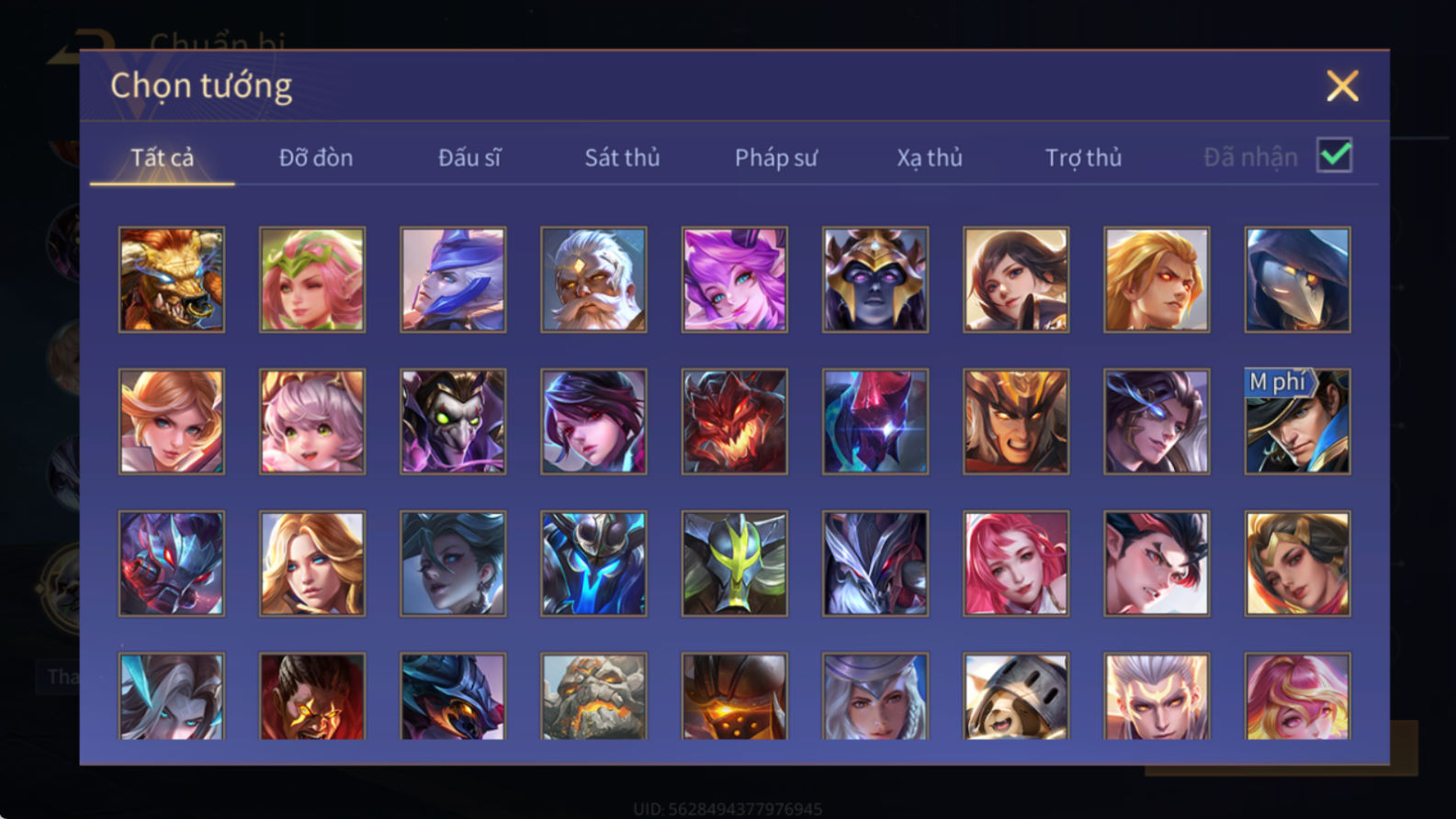This screenshot has width=1456, height=819.
Task: Switch to the 'Pháp sư' tab
Action: [x=776, y=158]
